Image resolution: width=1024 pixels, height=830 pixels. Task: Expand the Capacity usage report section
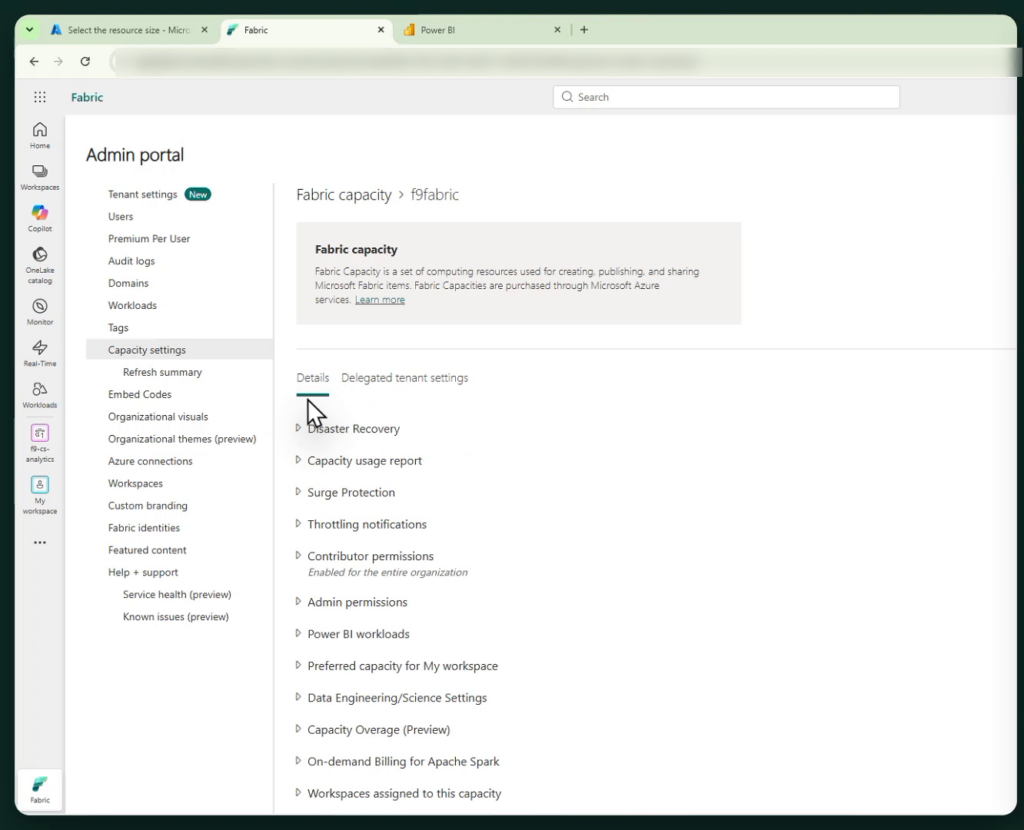click(359, 460)
